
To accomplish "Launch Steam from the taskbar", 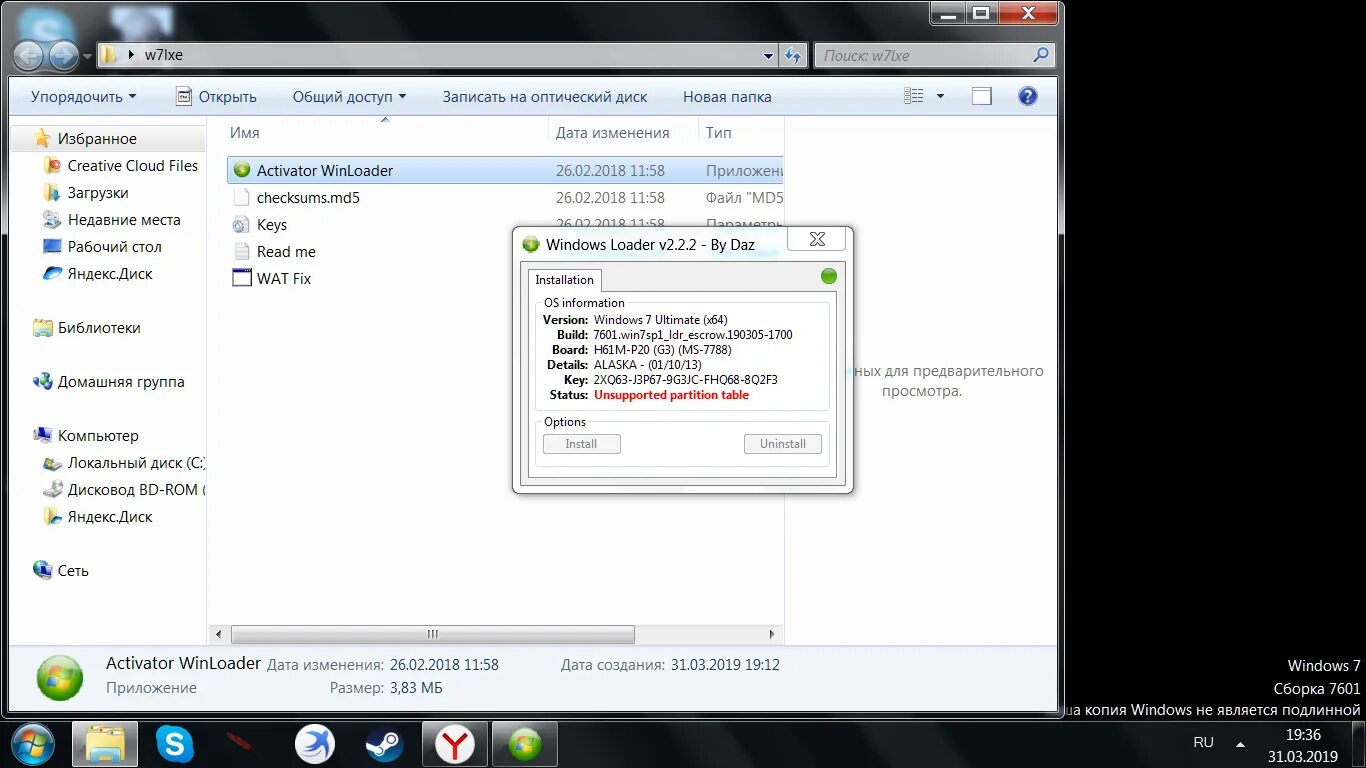I will click(385, 744).
